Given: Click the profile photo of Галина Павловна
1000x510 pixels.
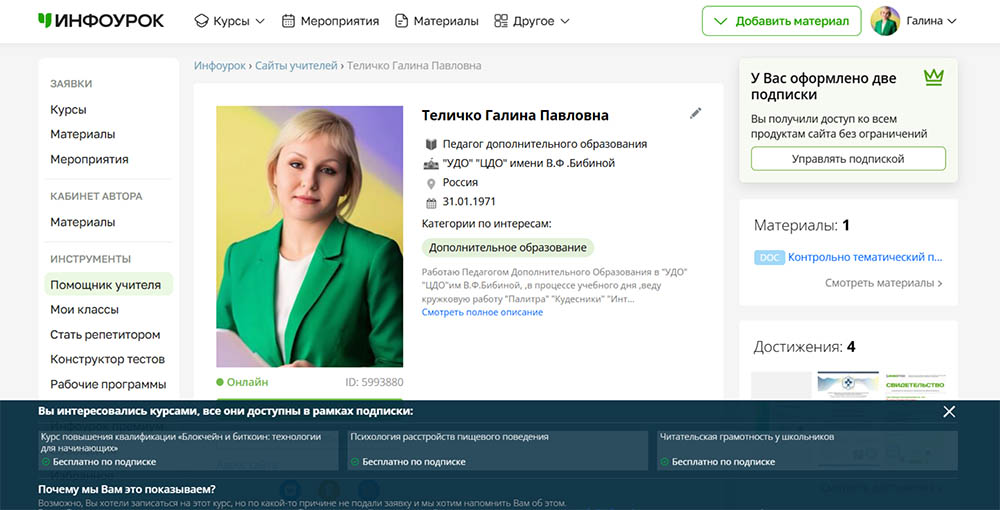Looking at the screenshot, I should coord(310,236).
